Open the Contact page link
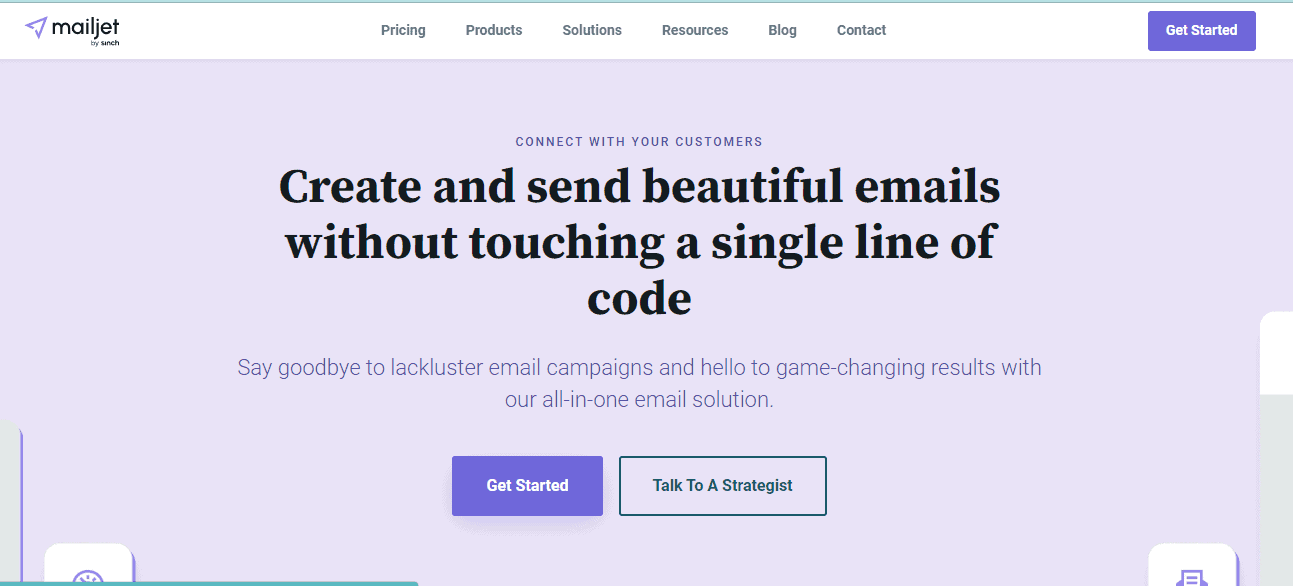 pos(861,30)
